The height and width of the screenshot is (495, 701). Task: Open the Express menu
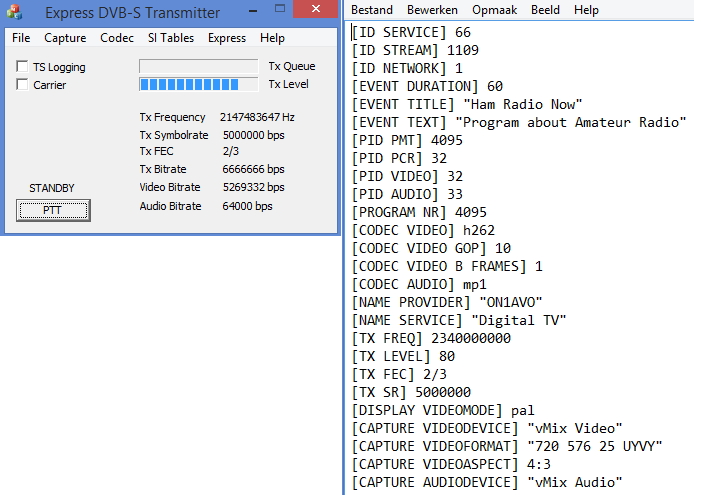pos(227,38)
